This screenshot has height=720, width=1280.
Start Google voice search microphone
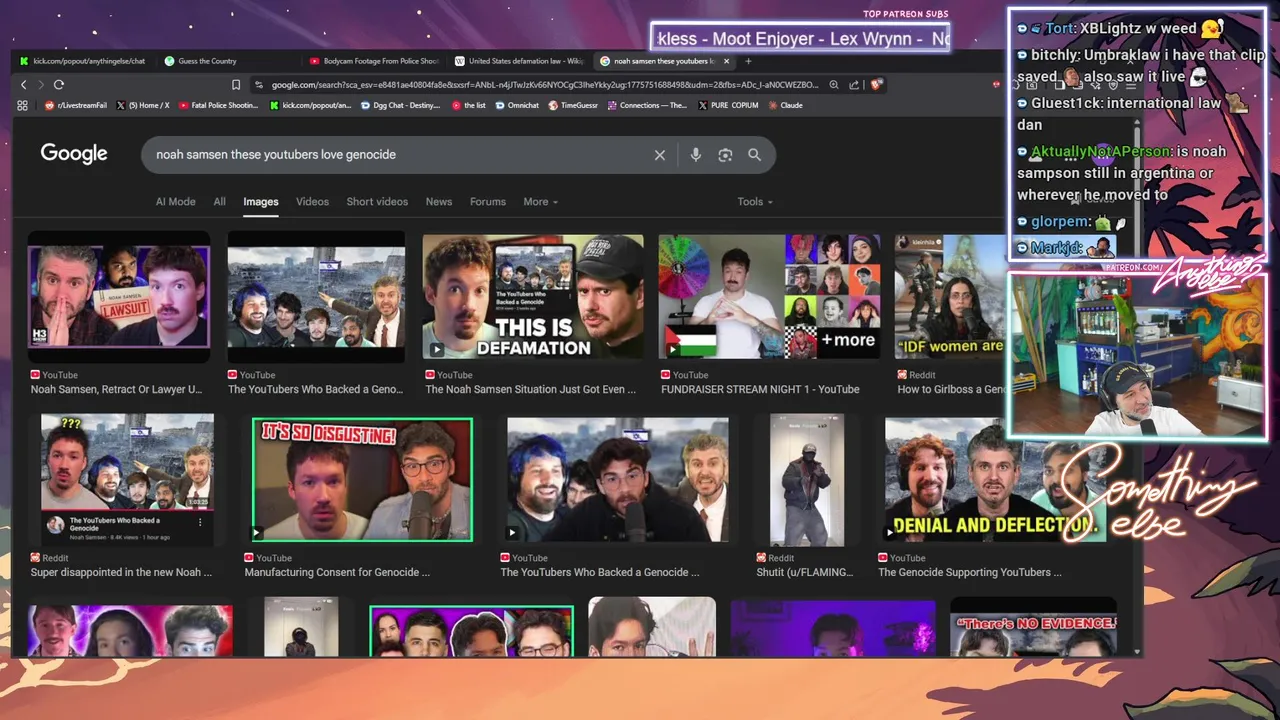696,155
